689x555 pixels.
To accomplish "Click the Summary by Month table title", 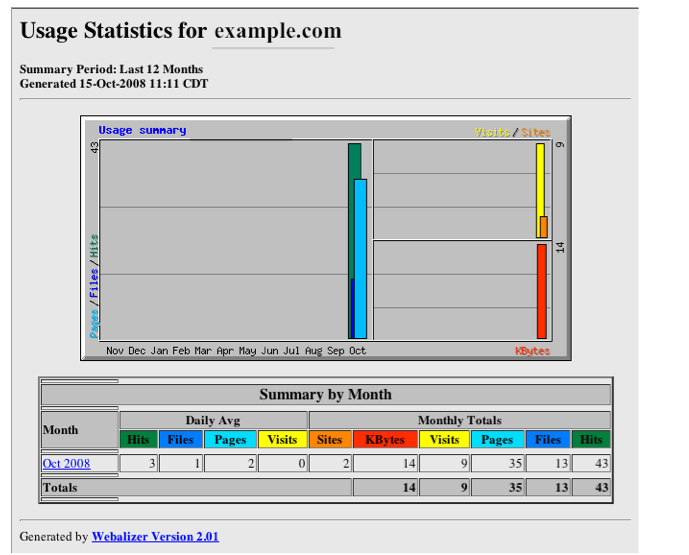I will pyautogui.click(x=325, y=395).
